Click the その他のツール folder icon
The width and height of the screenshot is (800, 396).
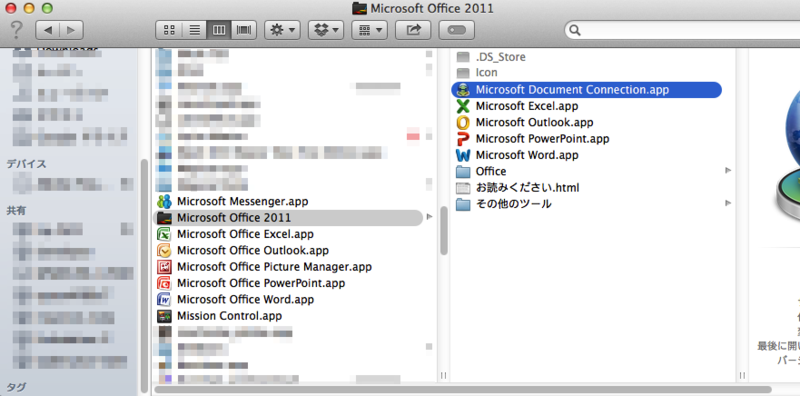tap(463, 204)
